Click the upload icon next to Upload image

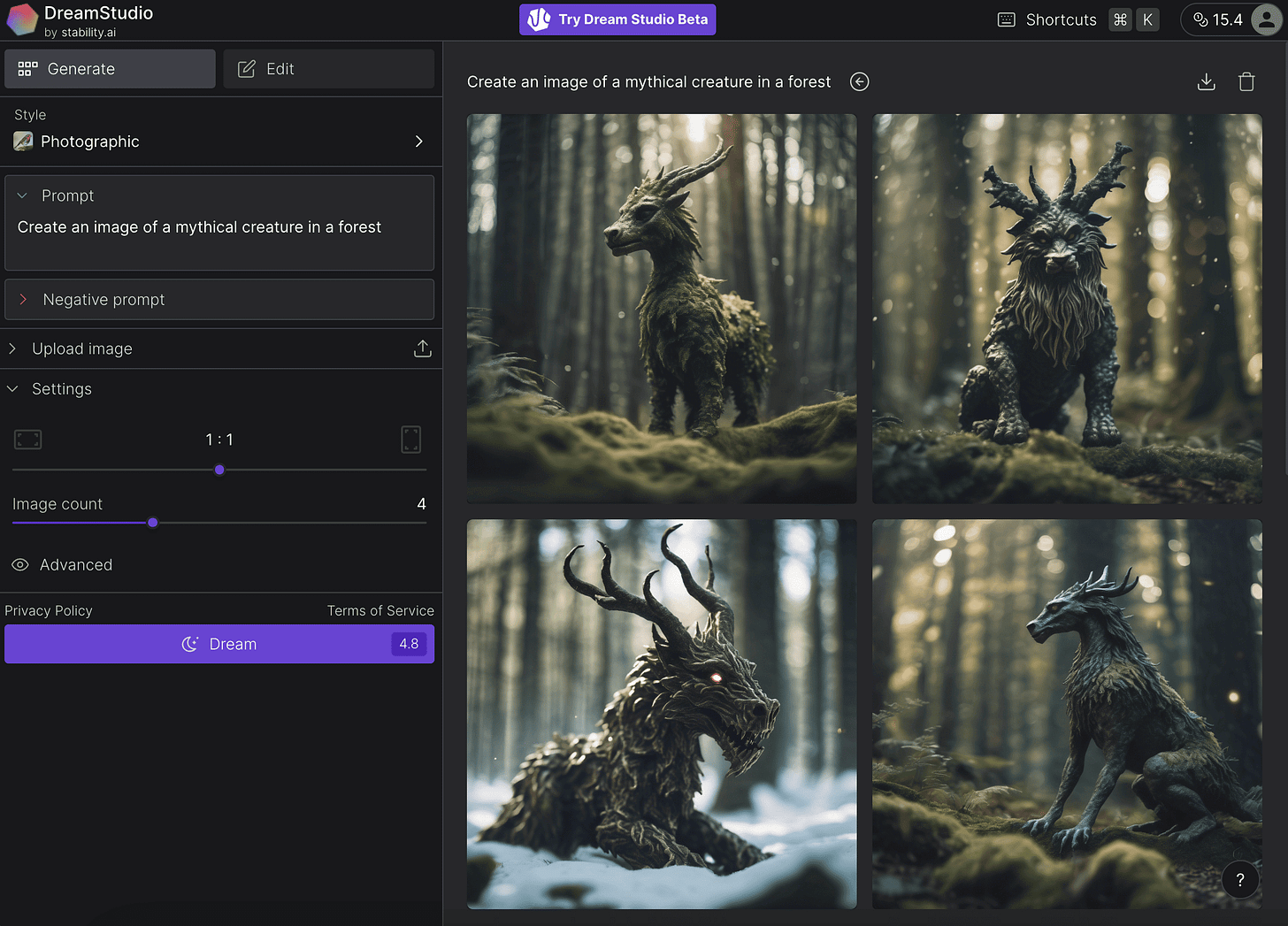tap(423, 348)
